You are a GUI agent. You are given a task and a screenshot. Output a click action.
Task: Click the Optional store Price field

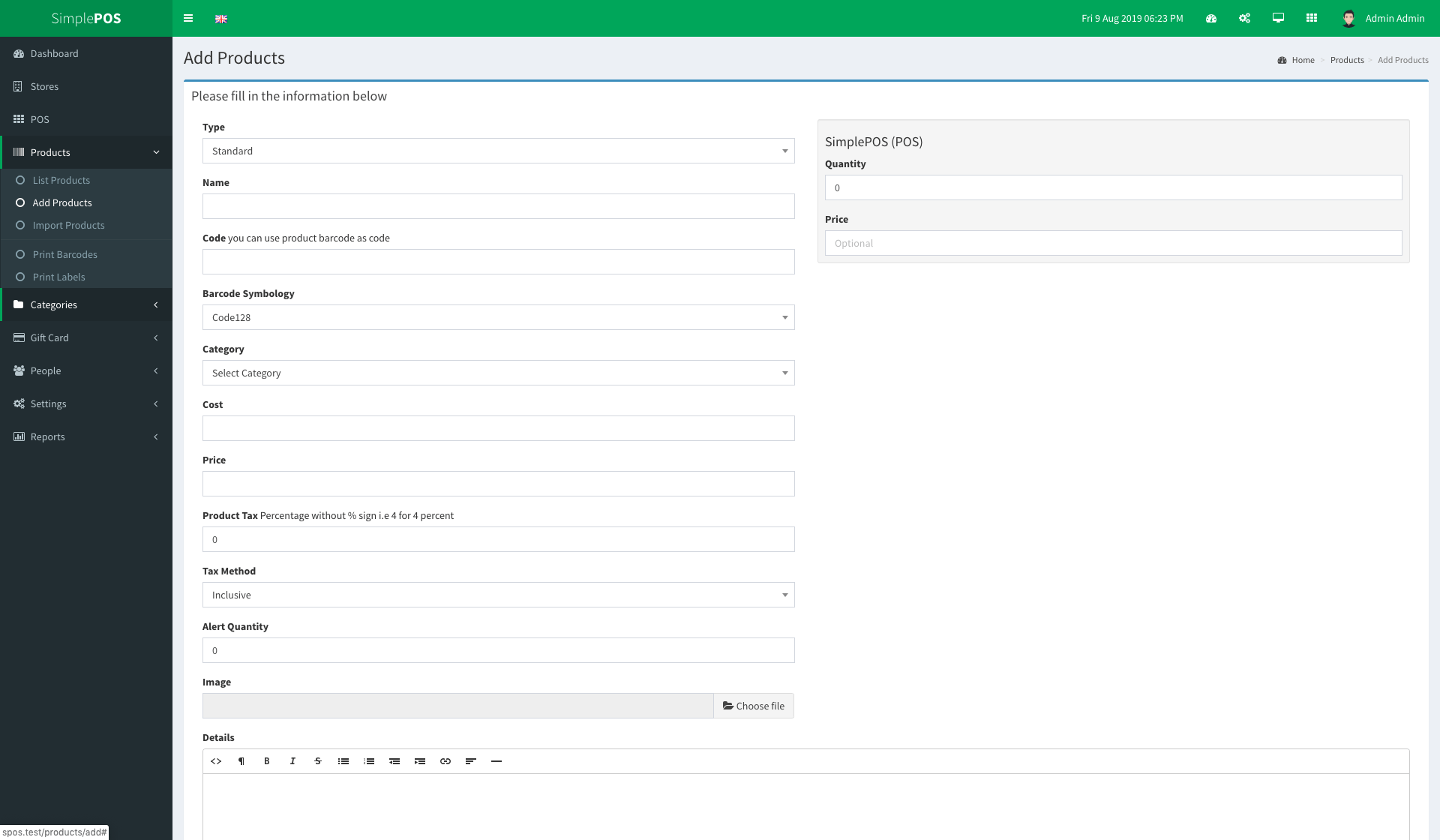click(1114, 243)
